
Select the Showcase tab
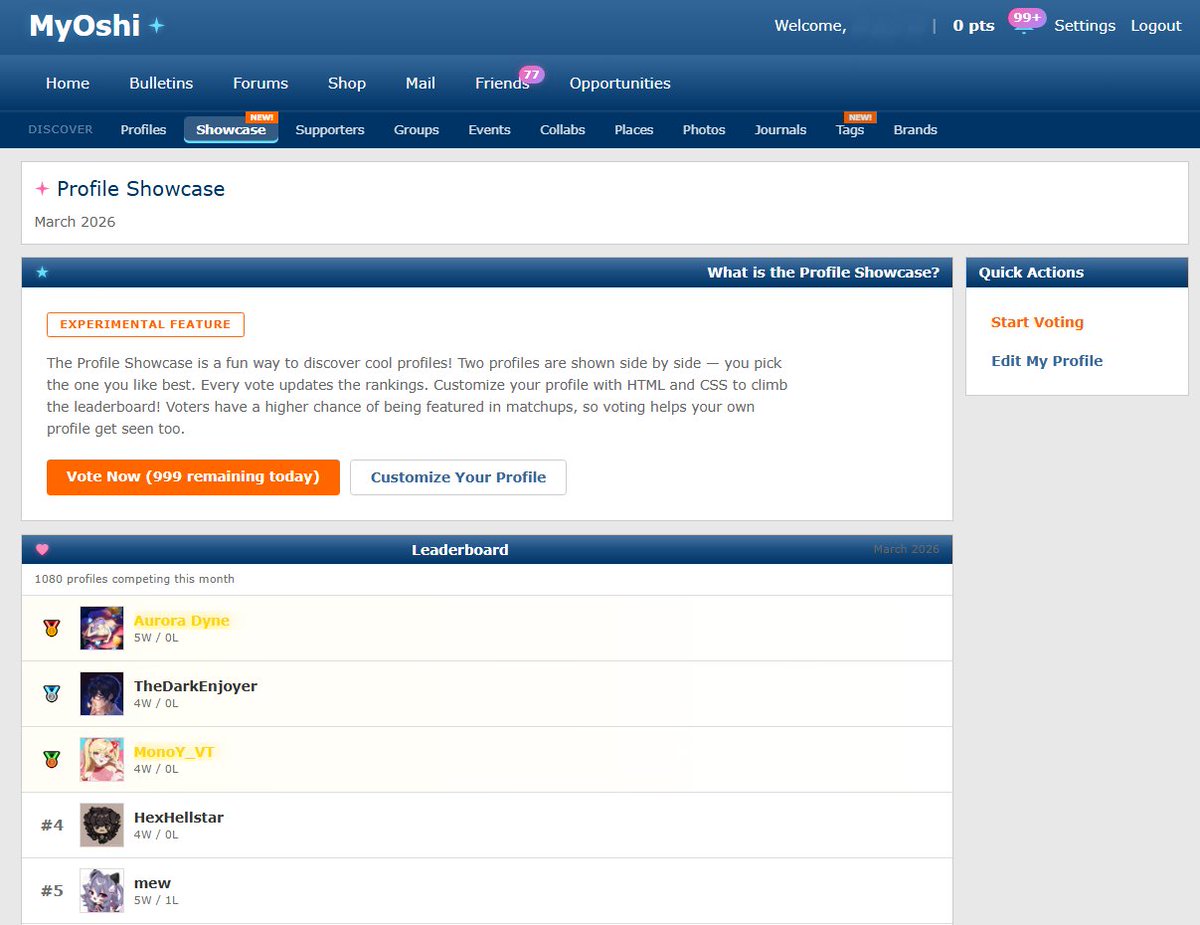click(x=231, y=130)
